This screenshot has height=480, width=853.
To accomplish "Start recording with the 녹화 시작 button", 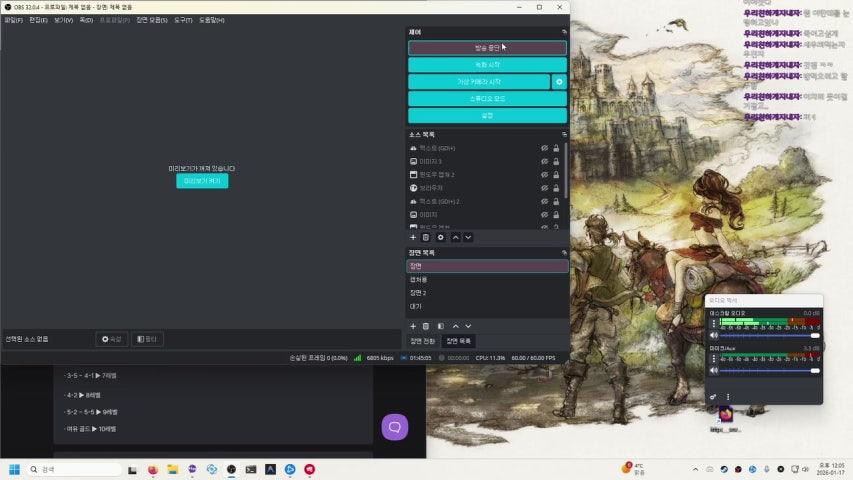I will (x=487, y=65).
